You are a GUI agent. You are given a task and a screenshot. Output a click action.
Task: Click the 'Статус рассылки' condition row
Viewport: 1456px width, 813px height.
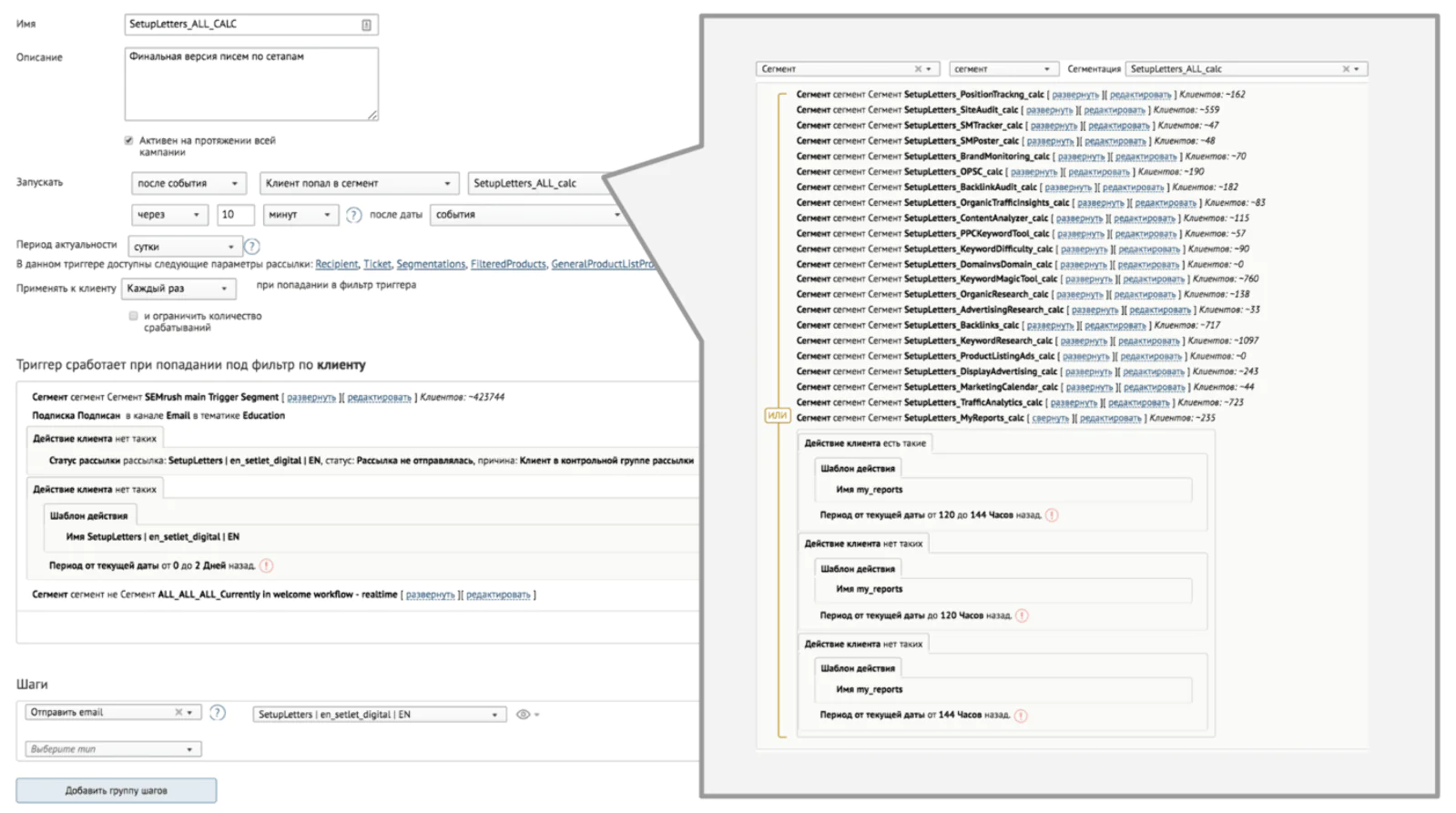[372, 461]
